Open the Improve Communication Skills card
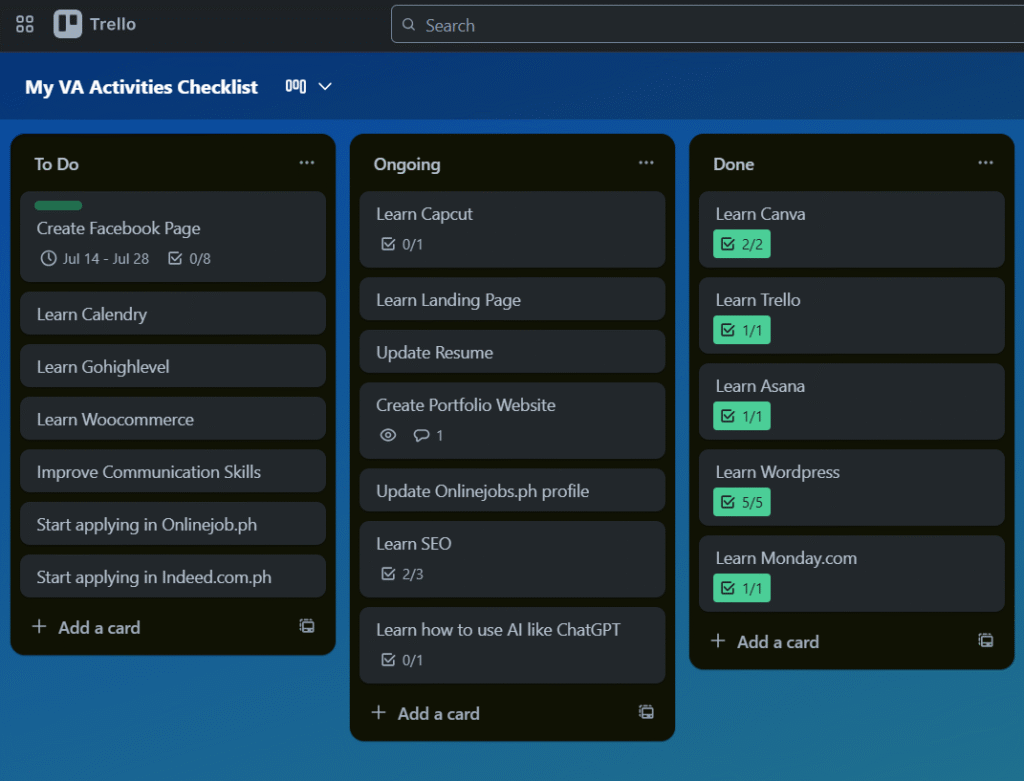Image resolution: width=1024 pixels, height=781 pixels. point(173,471)
